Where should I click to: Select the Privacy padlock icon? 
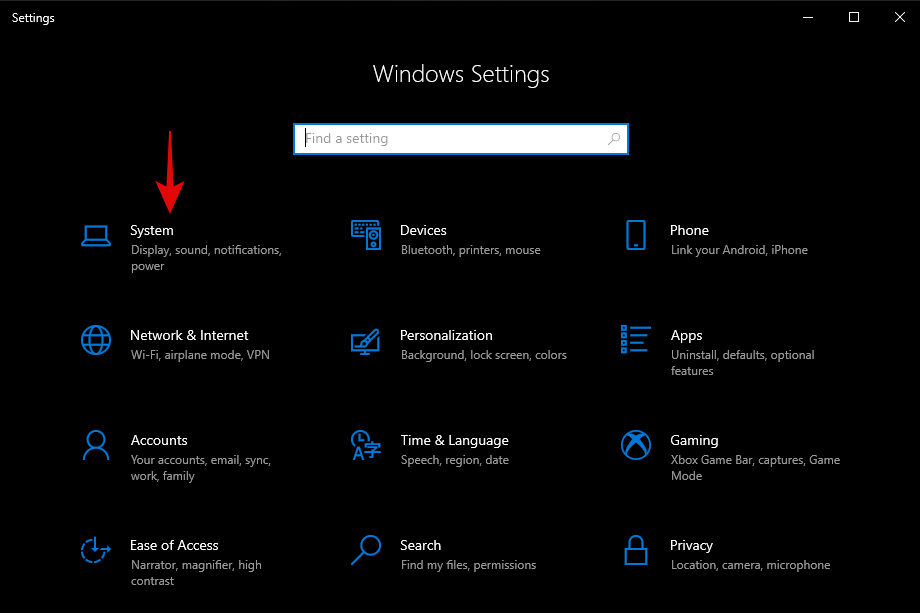coord(636,550)
